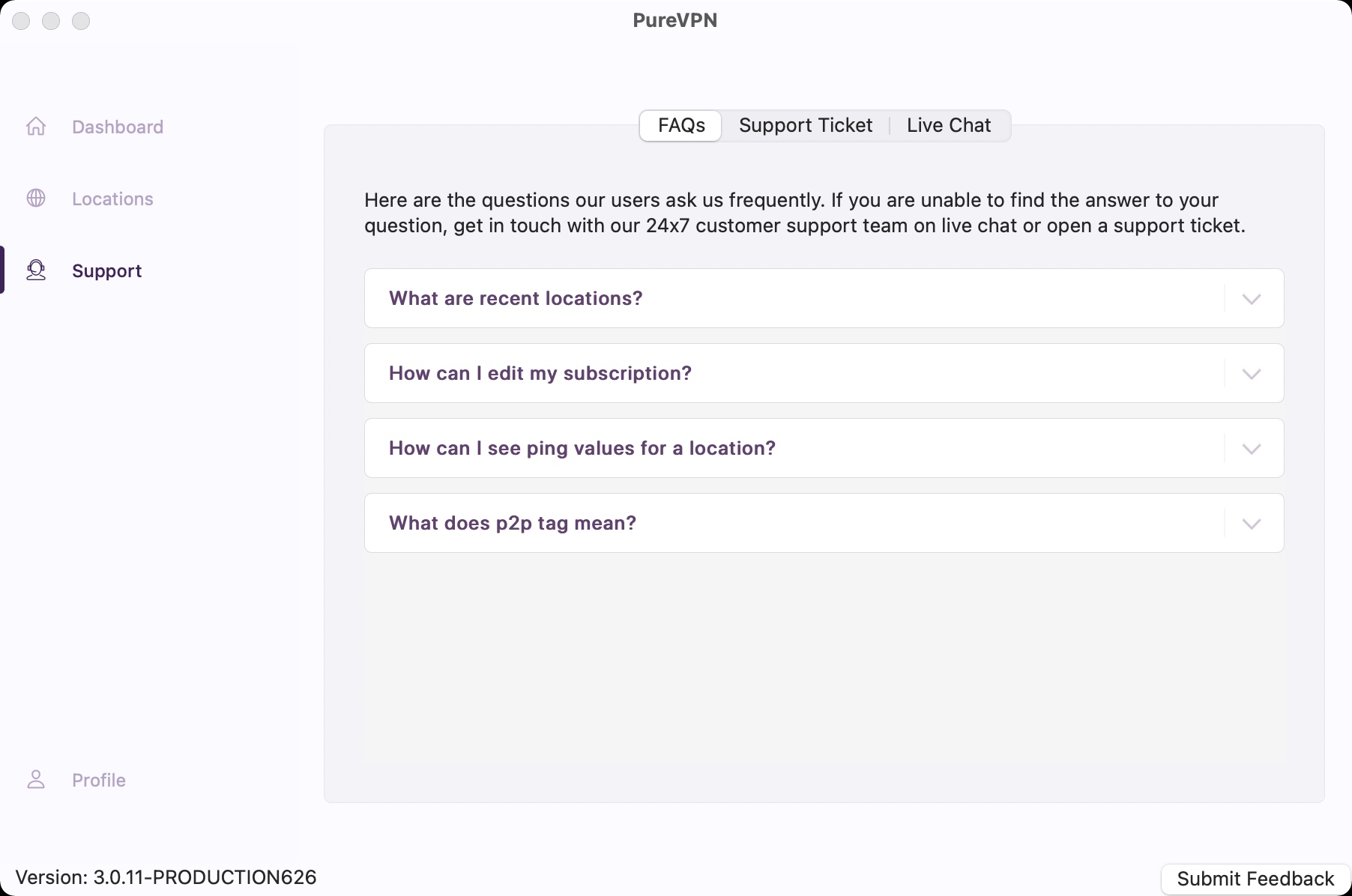
Task: Open the Profile label in the sidebar
Action: (x=99, y=780)
